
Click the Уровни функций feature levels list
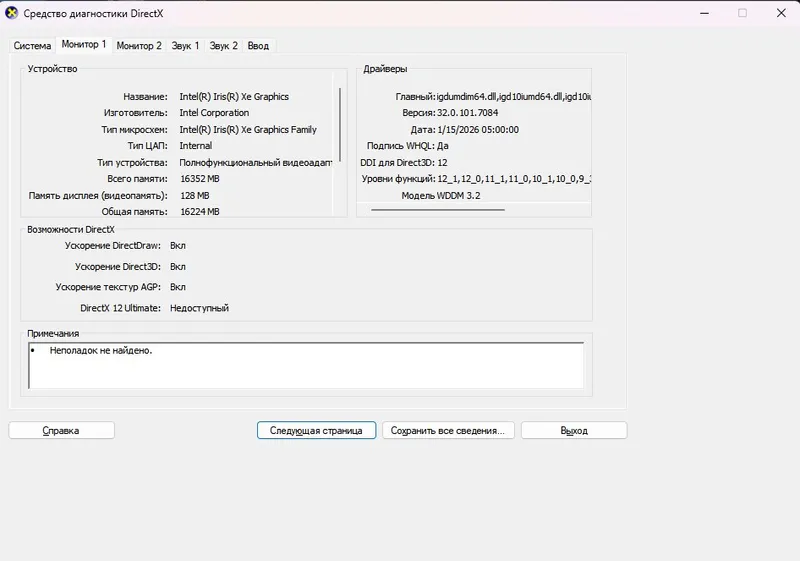[514, 179]
